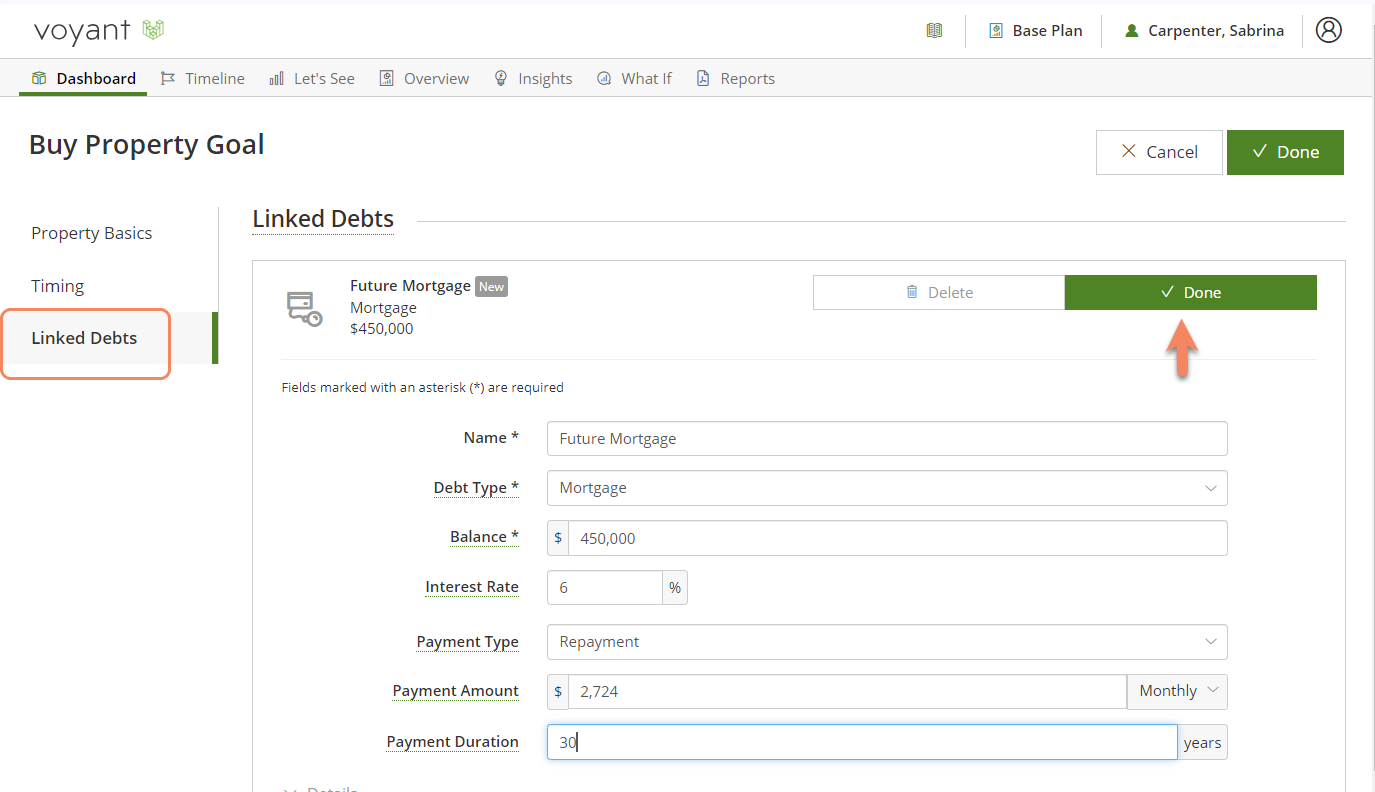
Task: Click the Interest Rate input field
Action: click(x=604, y=588)
